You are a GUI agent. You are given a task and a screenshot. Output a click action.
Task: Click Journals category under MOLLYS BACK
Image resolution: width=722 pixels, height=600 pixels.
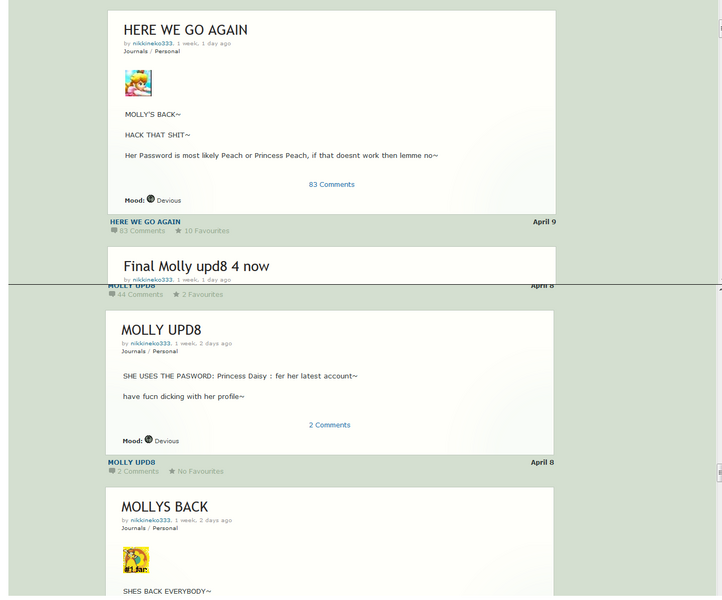(134, 528)
